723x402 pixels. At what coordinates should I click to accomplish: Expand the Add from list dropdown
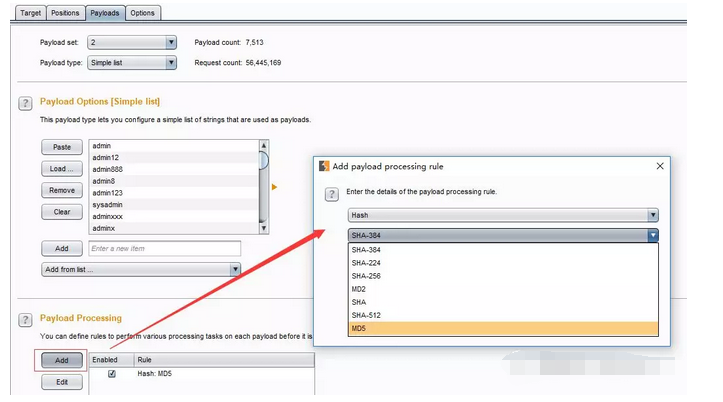point(141,269)
